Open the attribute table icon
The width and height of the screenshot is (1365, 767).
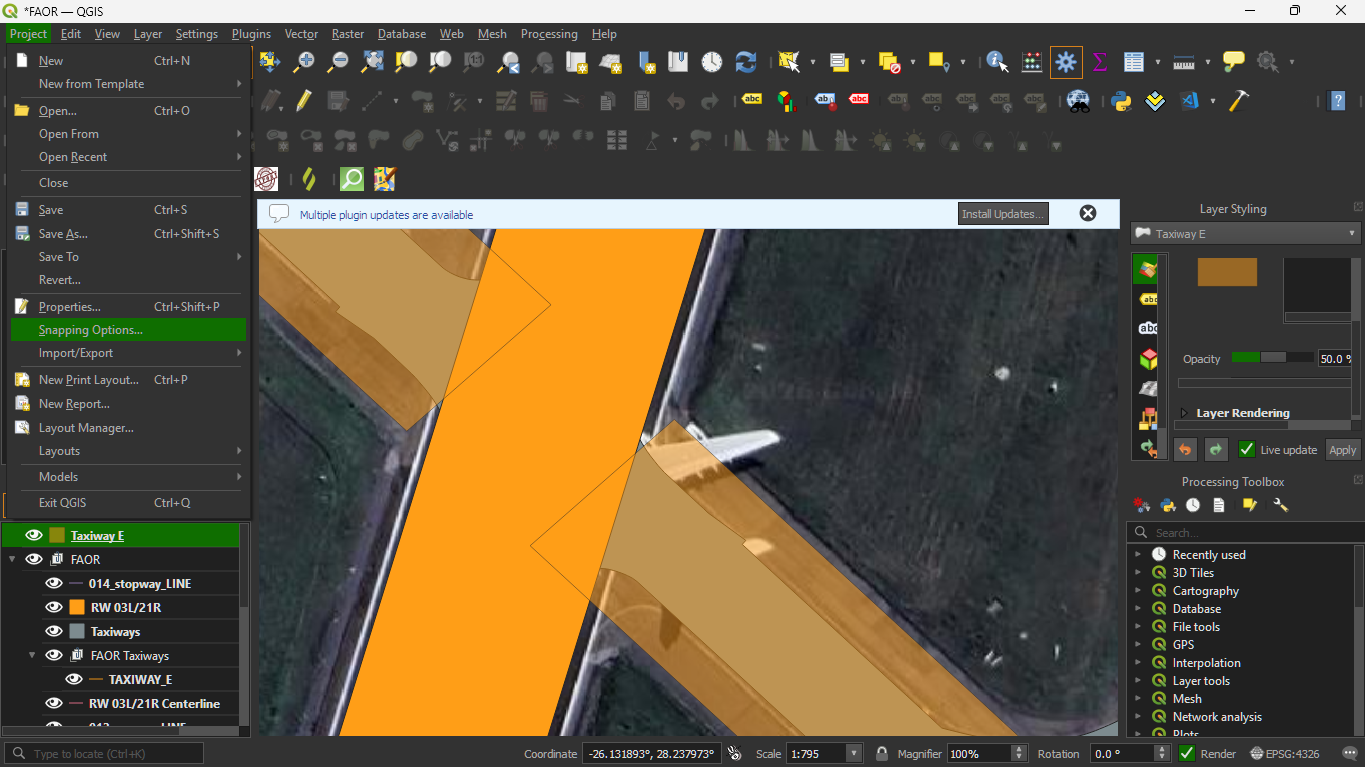pyautogui.click(x=1133, y=62)
